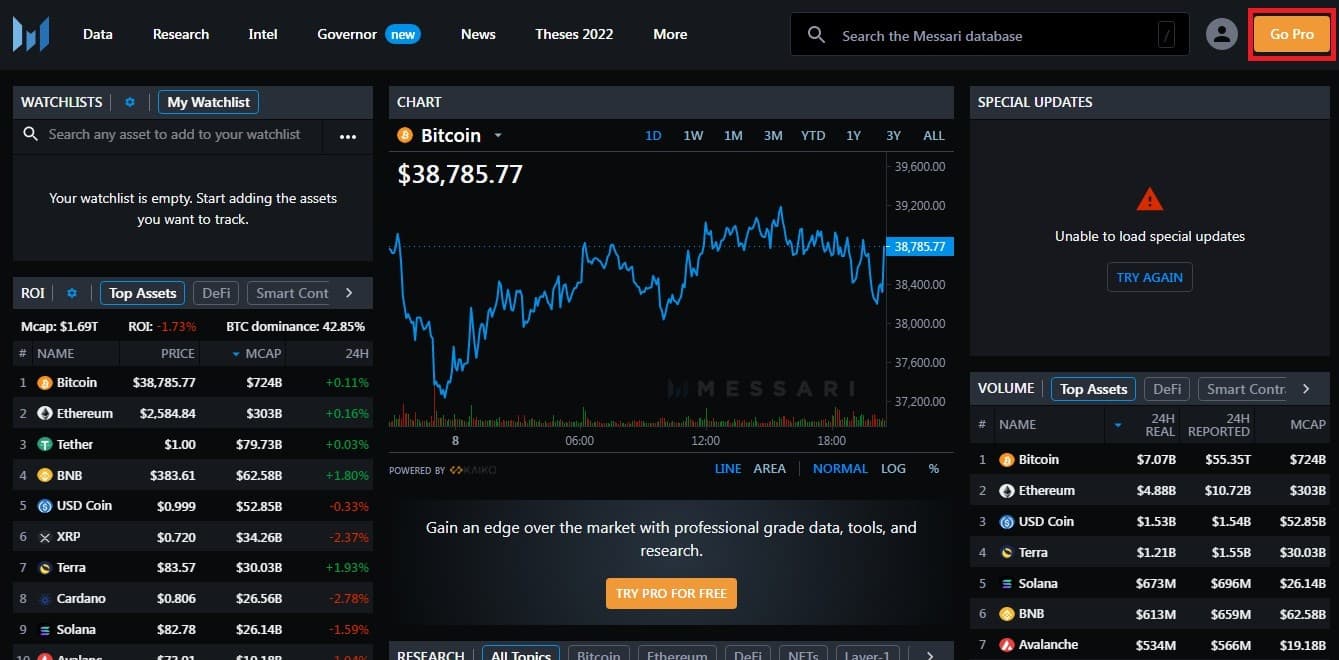Open Watchlists settings gear icon
Image resolution: width=1339 pixels, height=660 pixels.
(x=129, y=102)
